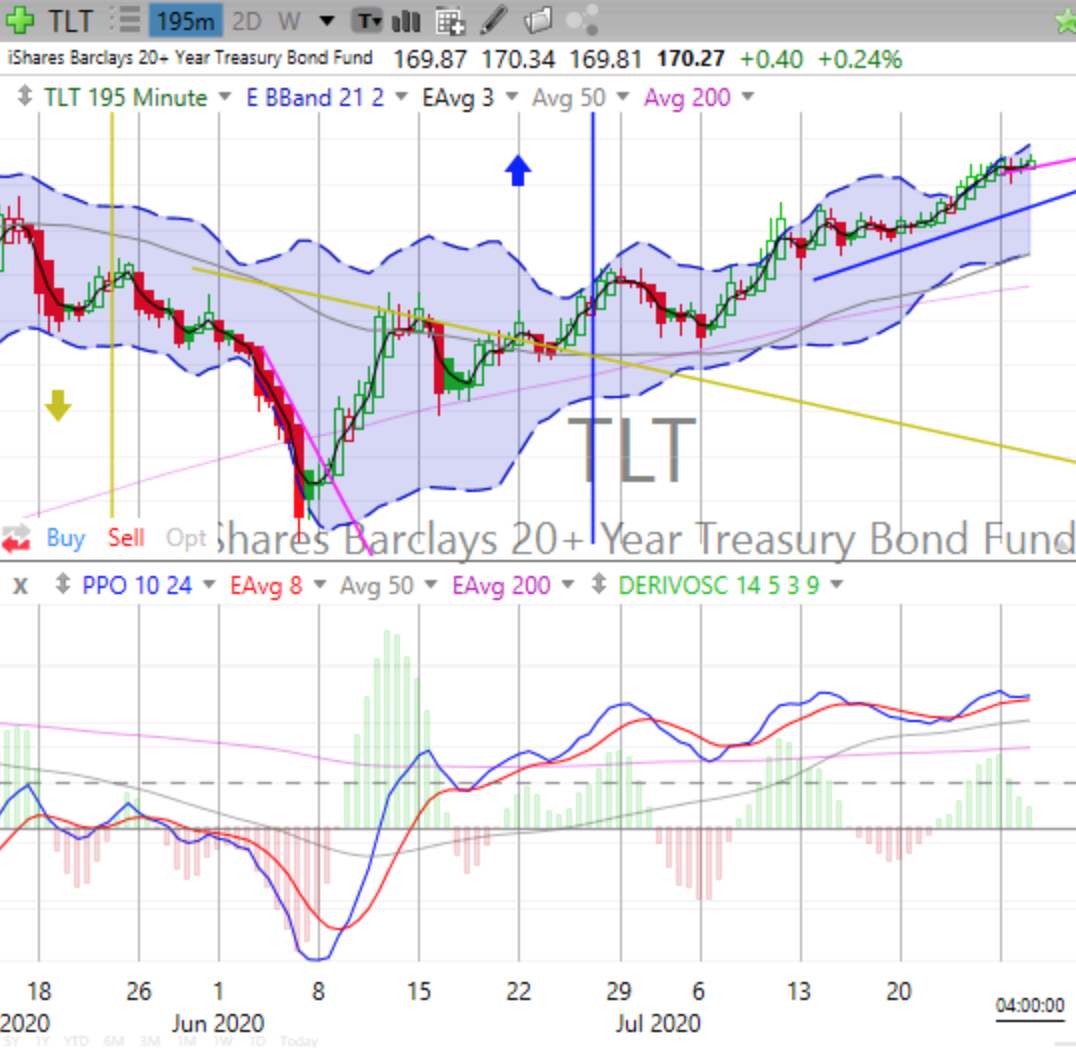Screen dimensions: 1076x1048
Task: Select the YTD range below the chart
Action: coord(76,1041)
